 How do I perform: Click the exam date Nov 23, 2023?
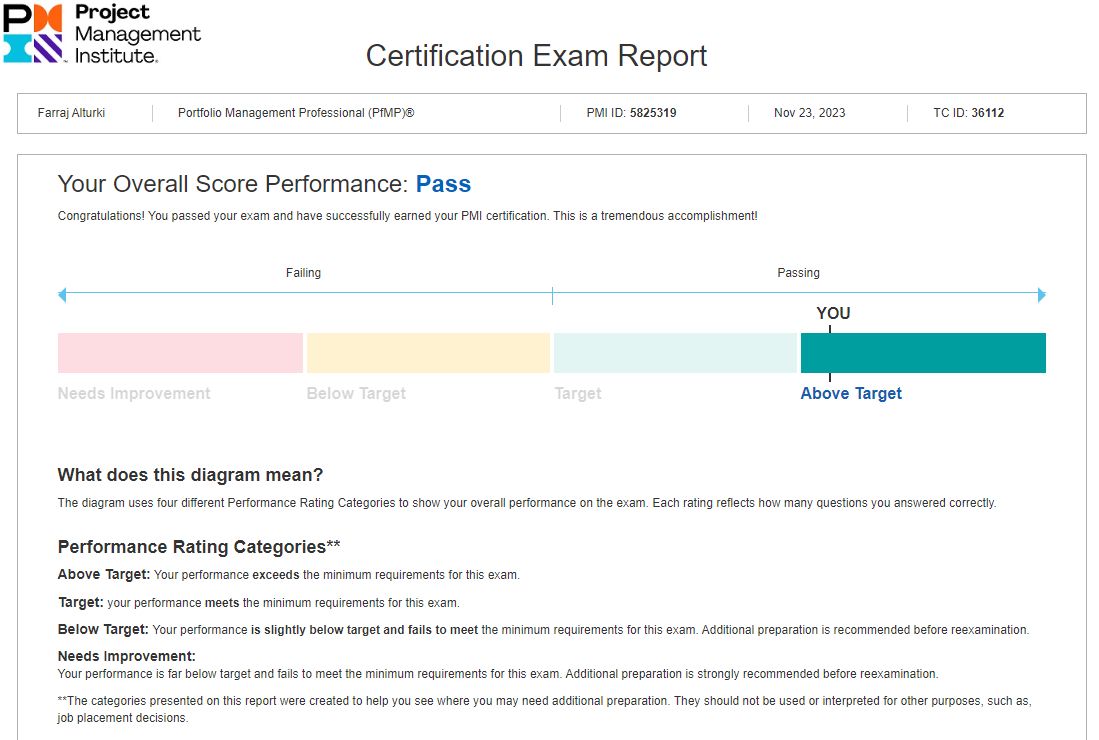809,113
